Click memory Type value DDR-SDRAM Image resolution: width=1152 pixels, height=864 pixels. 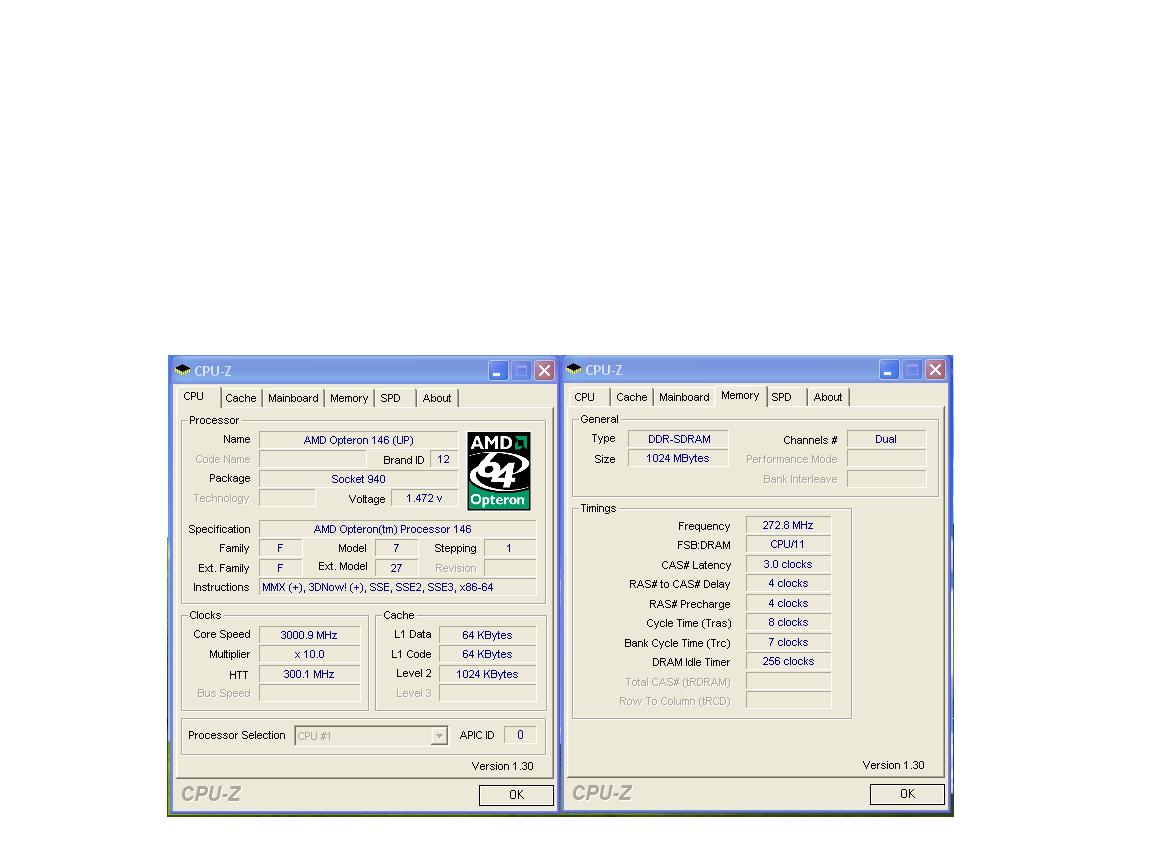(x=678, y=439)
